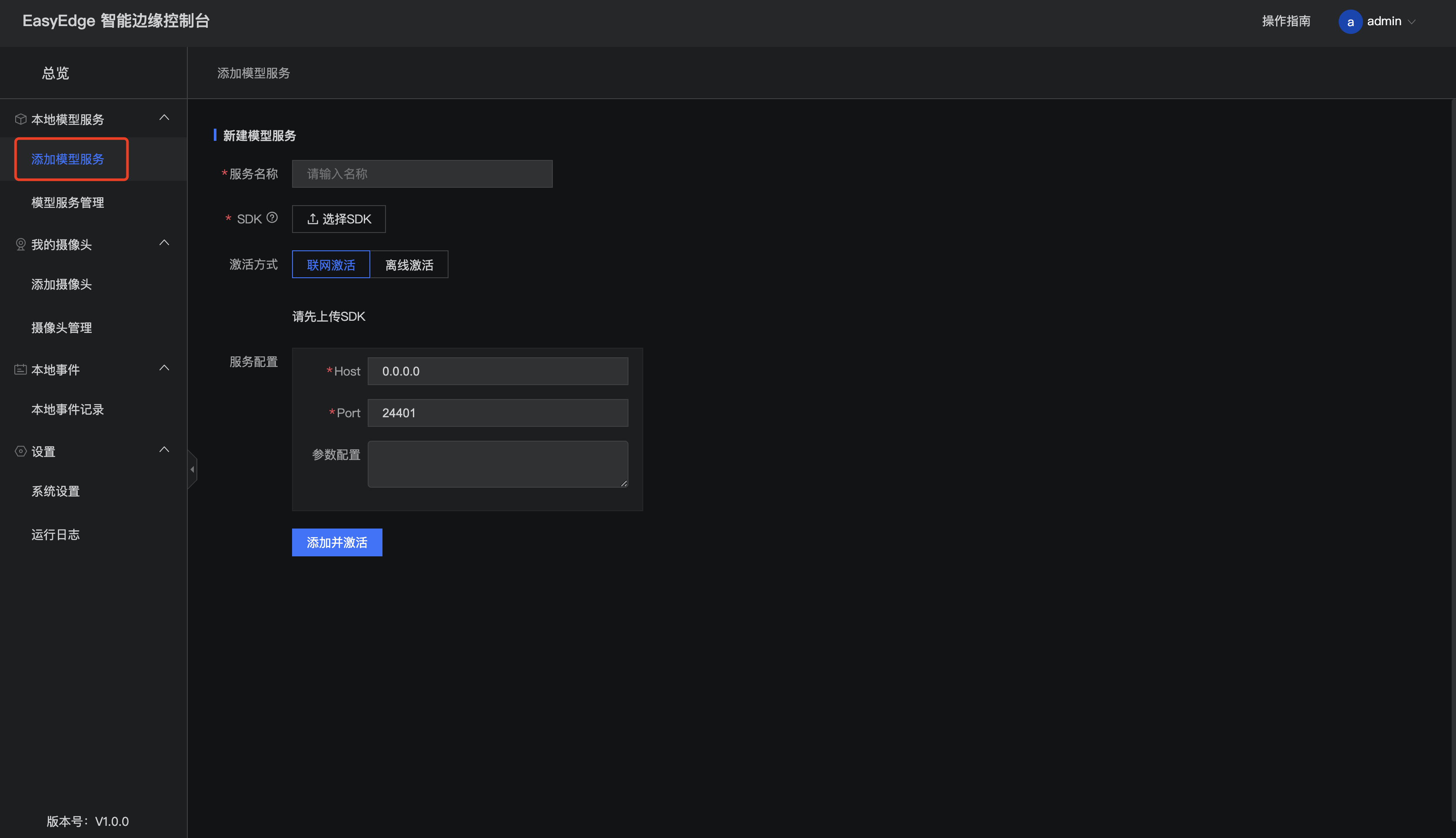Select 联网激活 activation method
The width and height of the screenshot is (1456, 838).
[331, 265]
